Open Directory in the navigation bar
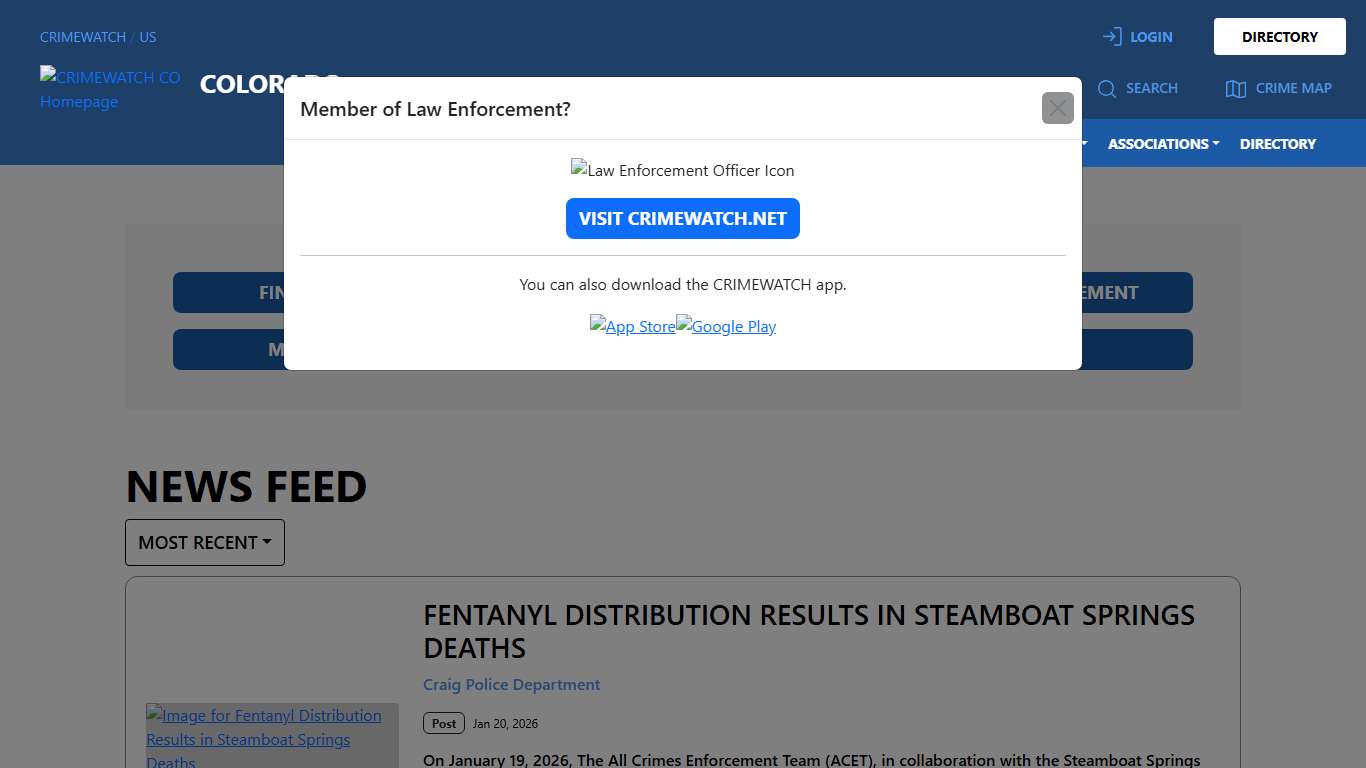The width and height of the screenshot is (1366, 768). (x=1277, y=144)
